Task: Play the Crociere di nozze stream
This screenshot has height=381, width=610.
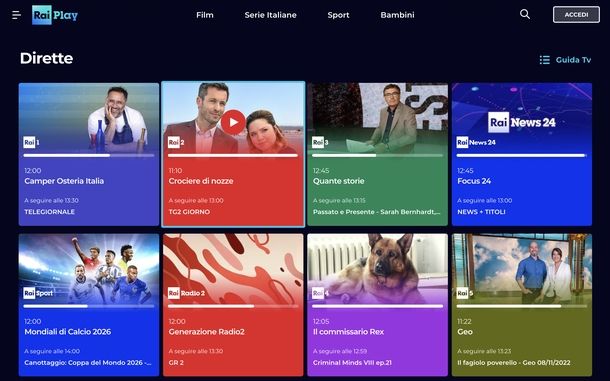Action: pyautogui.click(x=233, y=122)
